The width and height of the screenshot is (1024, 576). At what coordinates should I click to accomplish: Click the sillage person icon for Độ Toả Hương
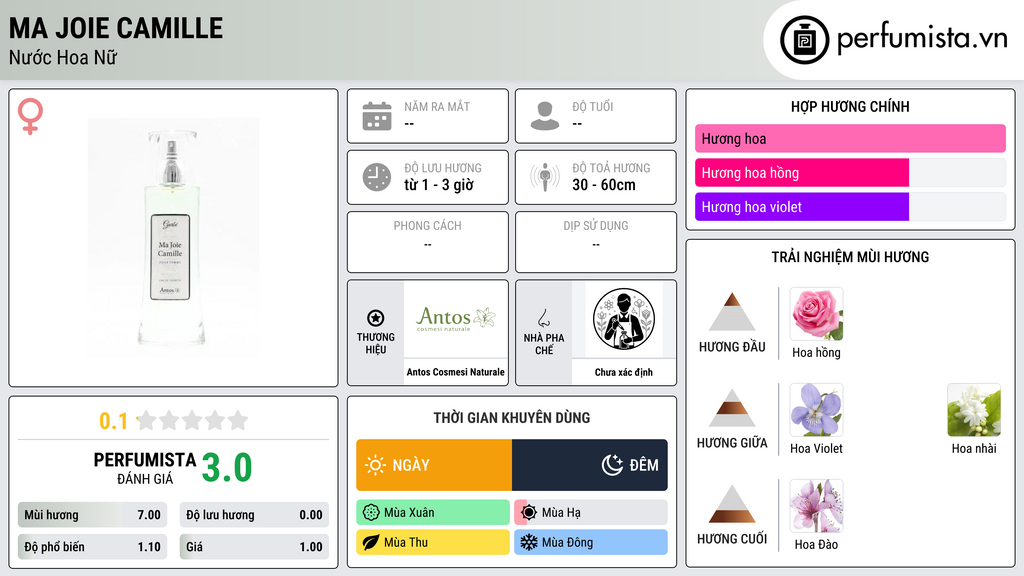545,177
